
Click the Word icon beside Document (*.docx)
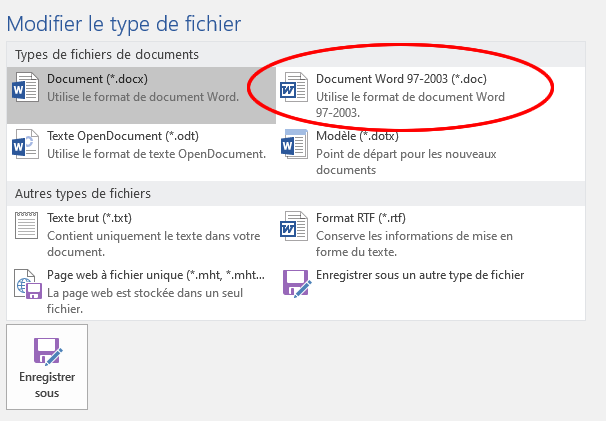pyautogui.click(x=26, y=87)
